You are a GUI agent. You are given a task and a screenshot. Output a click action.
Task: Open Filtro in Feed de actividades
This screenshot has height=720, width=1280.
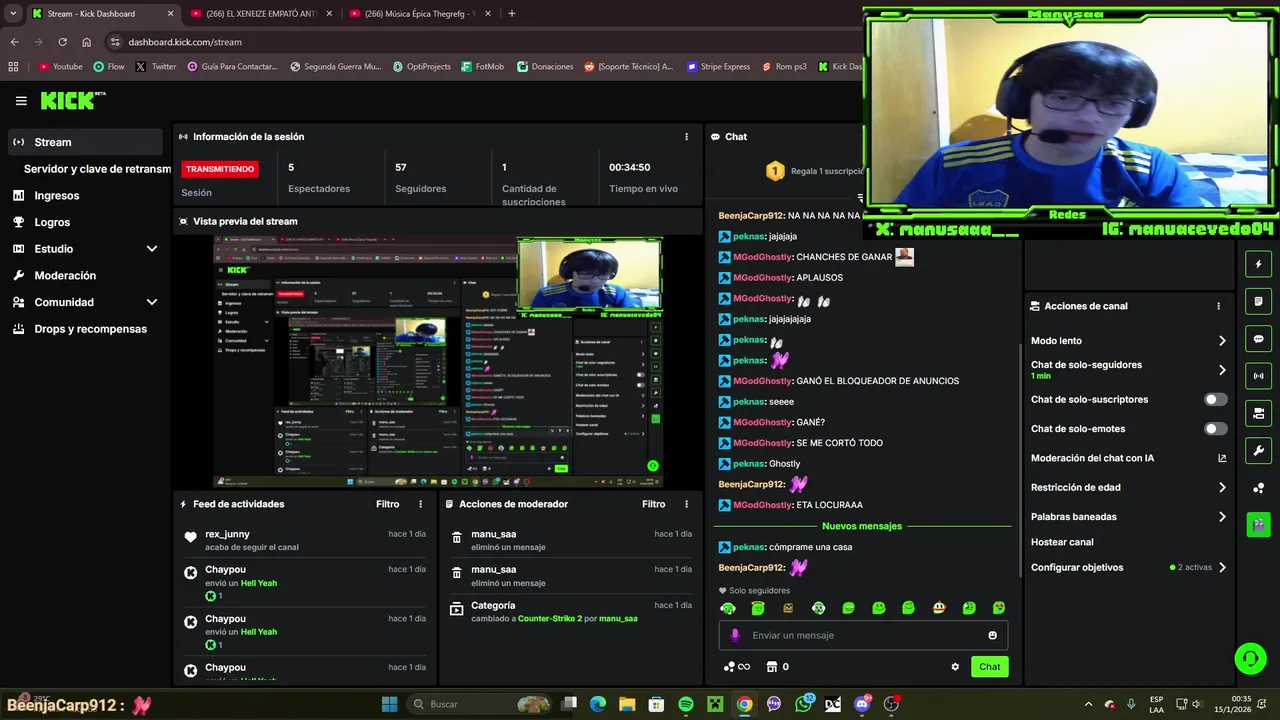pos(387,504)
